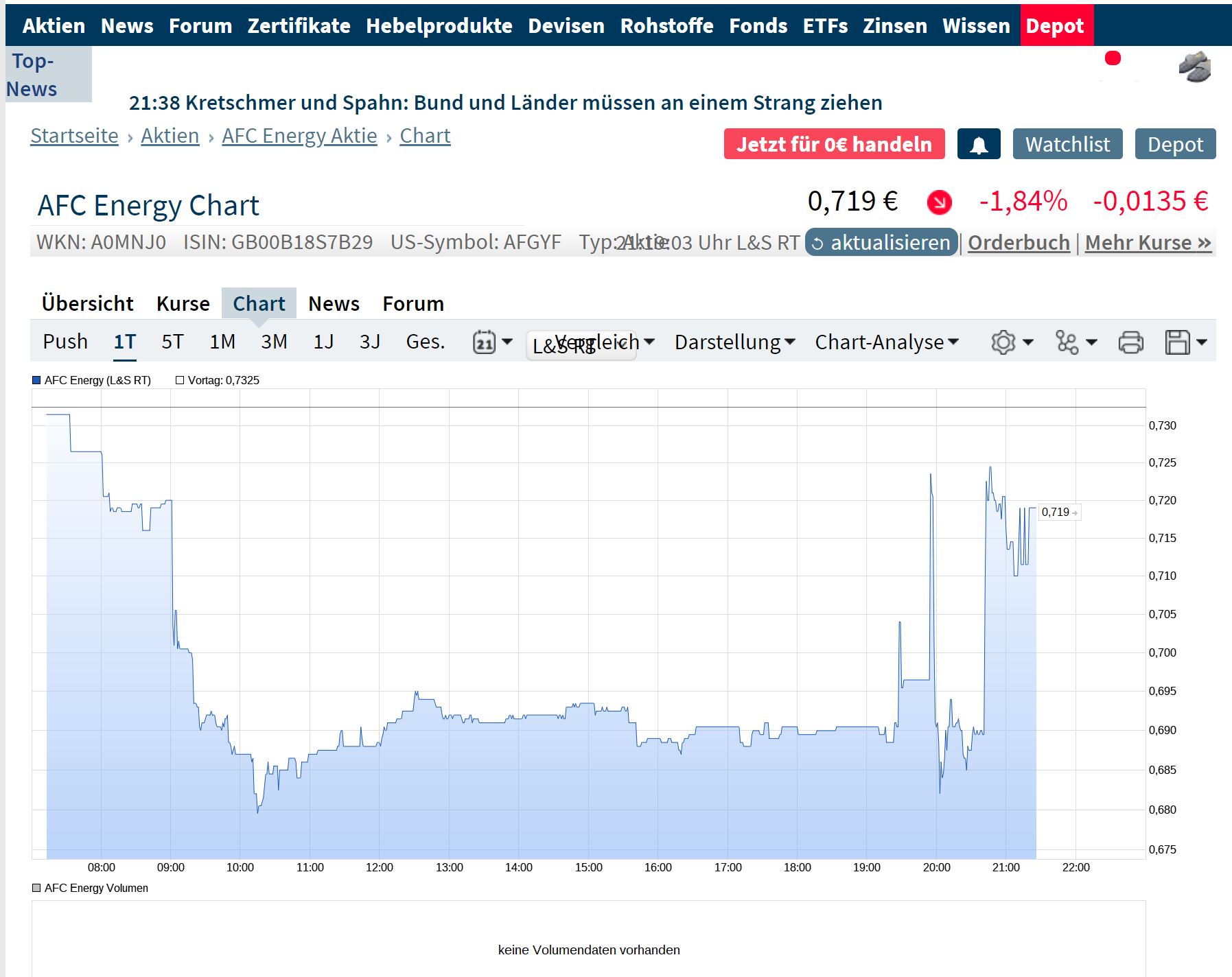This screenshot has width=1232, height=977.
Task: Switch to the stock News tab
Action: [334, 303]
